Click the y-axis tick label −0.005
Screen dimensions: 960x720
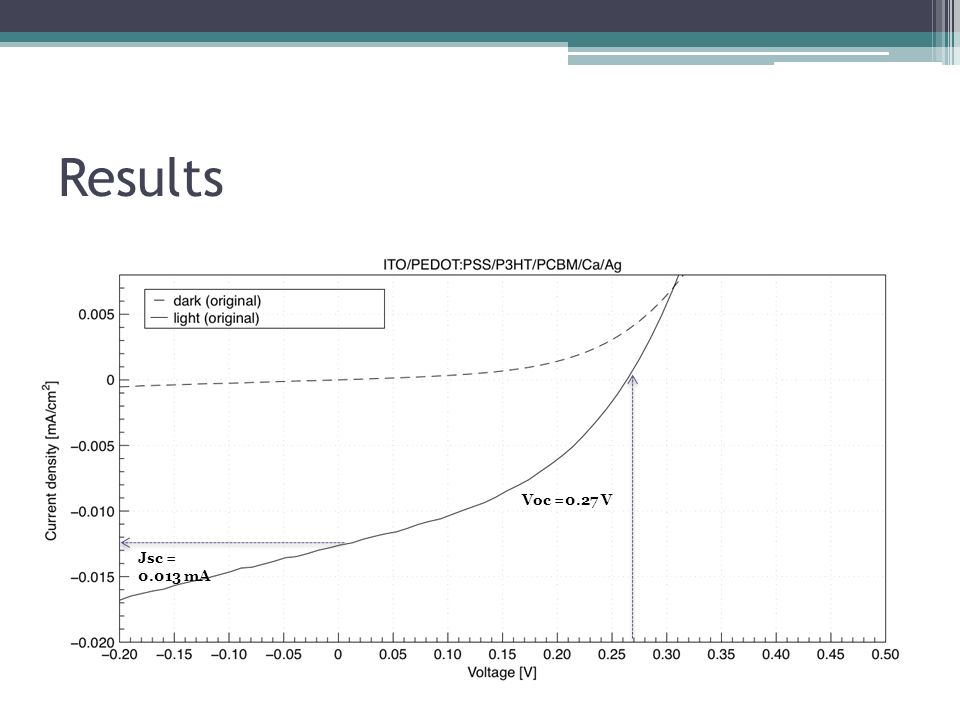[92, 446]
